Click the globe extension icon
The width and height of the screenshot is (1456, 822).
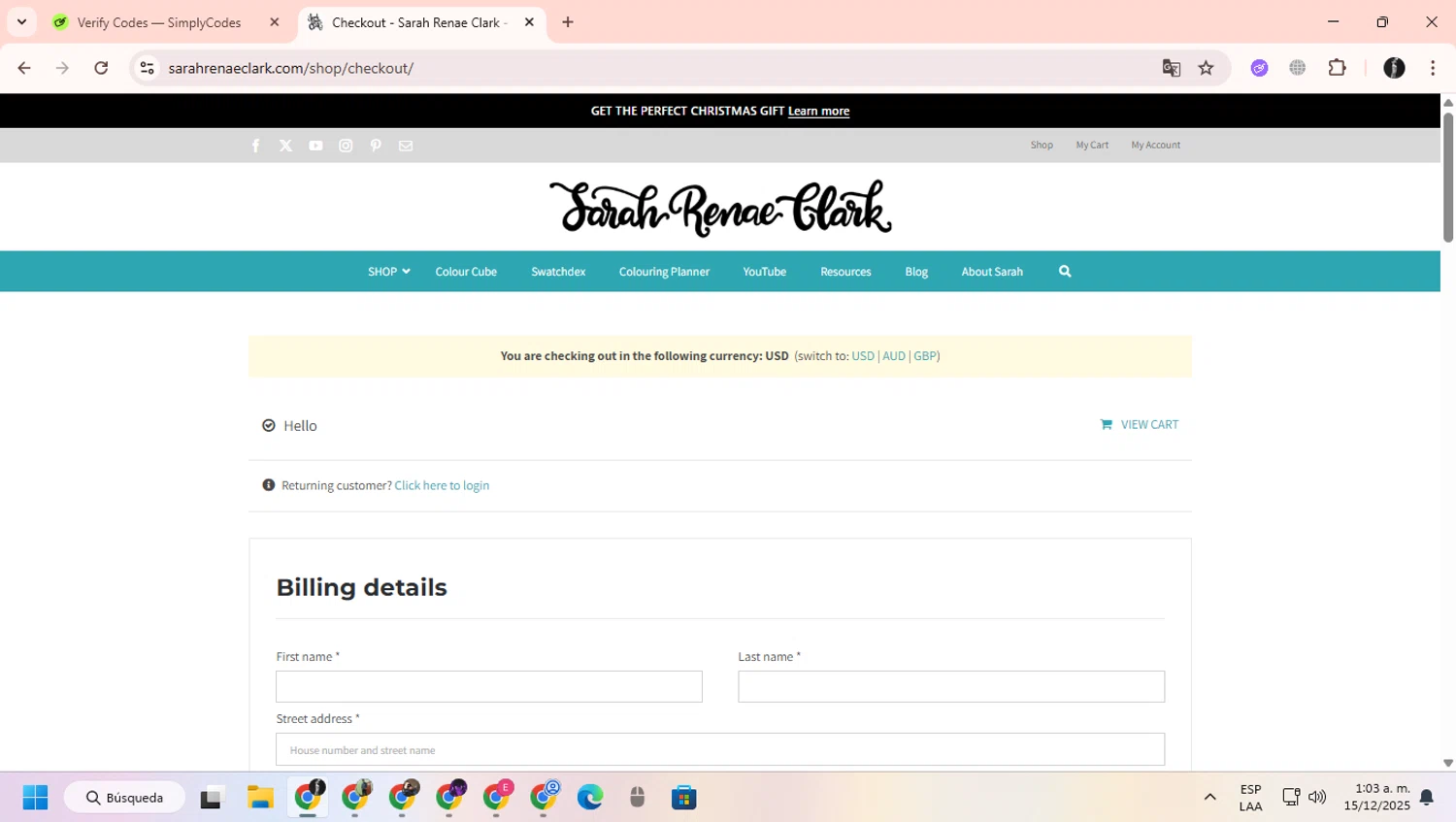(1298, 68)
